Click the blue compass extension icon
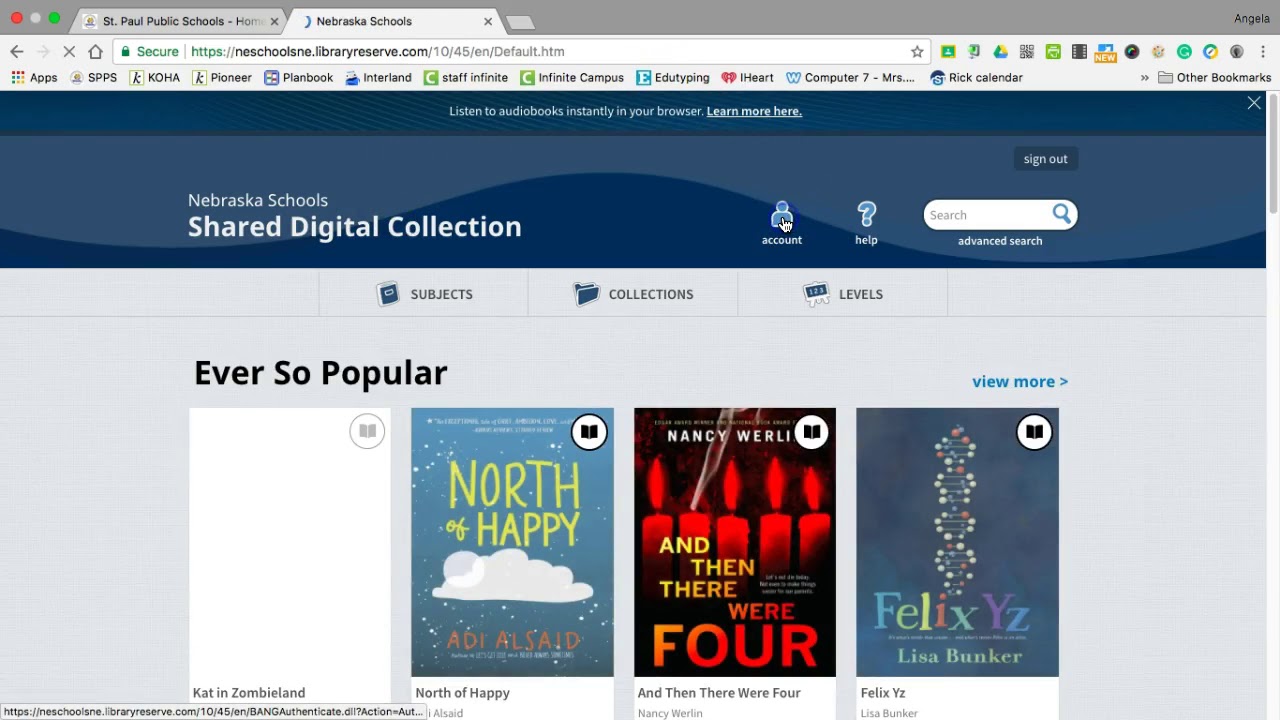The height and width of the screenshot is (720, 1280). point(1210,51)
